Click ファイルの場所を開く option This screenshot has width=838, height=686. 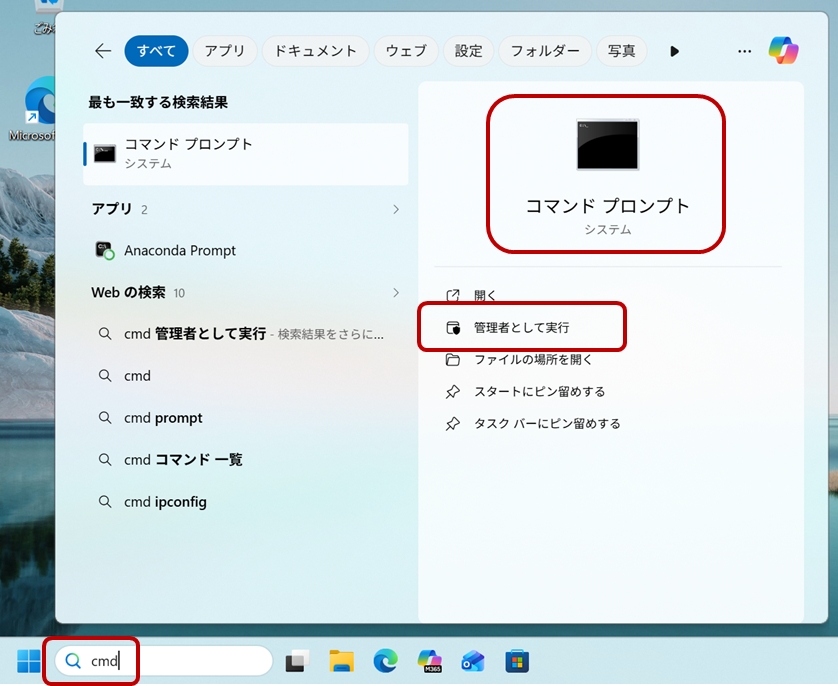pyautogui.click(x=533, y=359)
